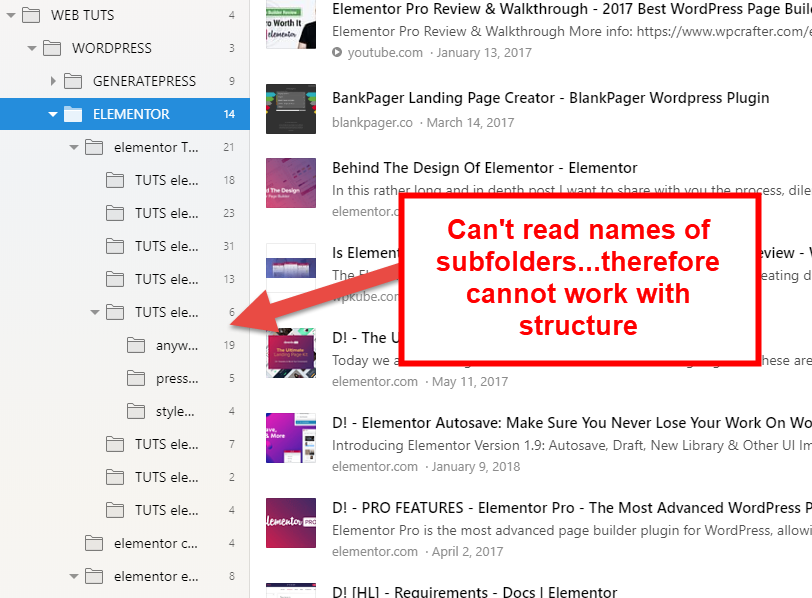812x598 pixels.
Task: Click count 19 beside 'anyw...'
Action: [x=229, y=345]
